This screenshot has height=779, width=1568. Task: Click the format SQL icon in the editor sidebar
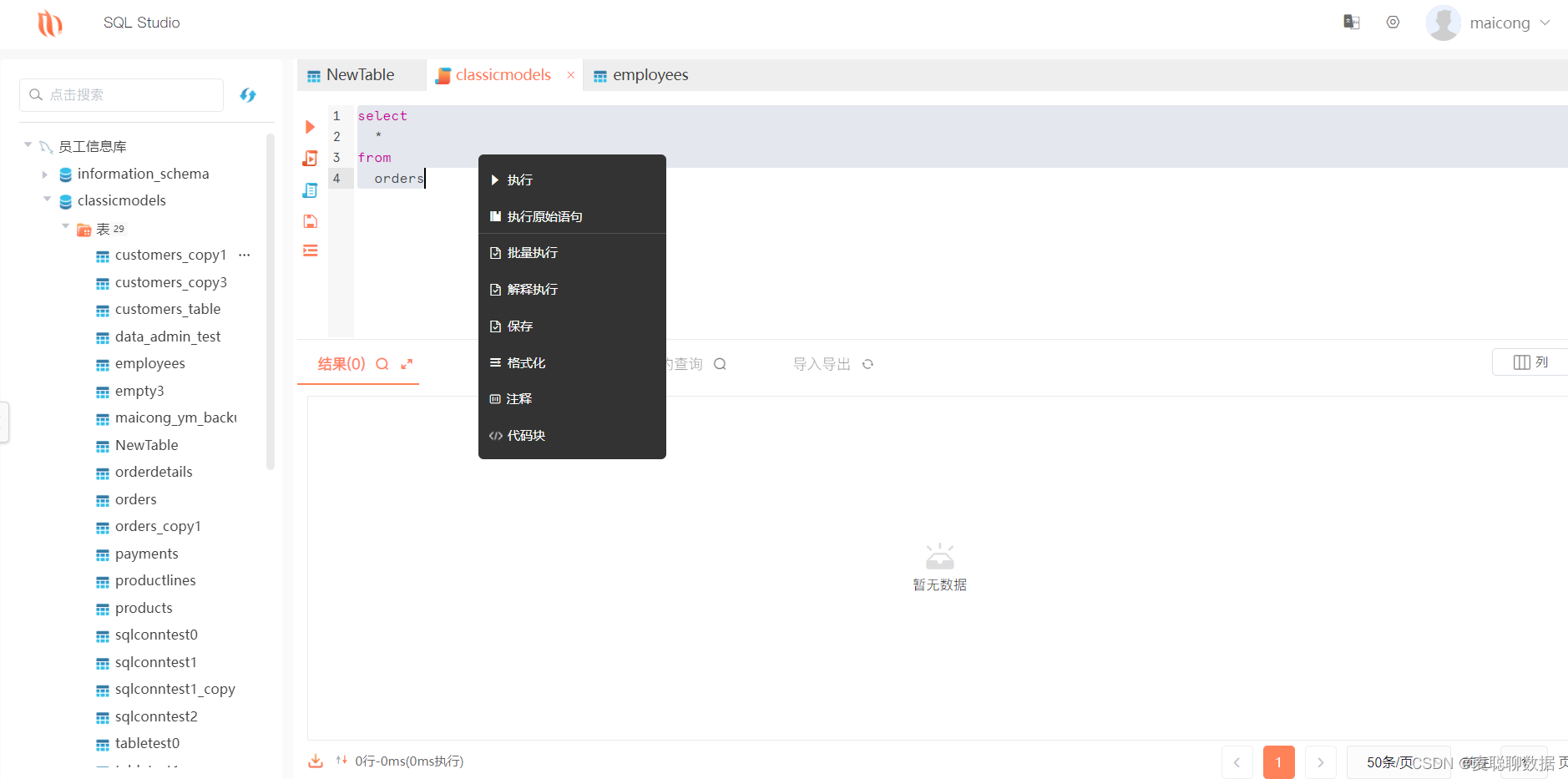point(310,250)
